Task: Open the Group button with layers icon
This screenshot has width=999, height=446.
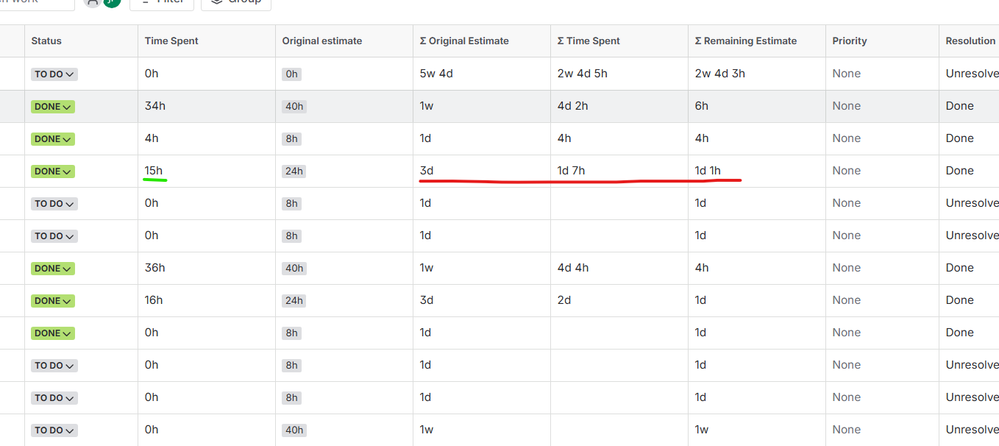Action: tap(236, 3)
